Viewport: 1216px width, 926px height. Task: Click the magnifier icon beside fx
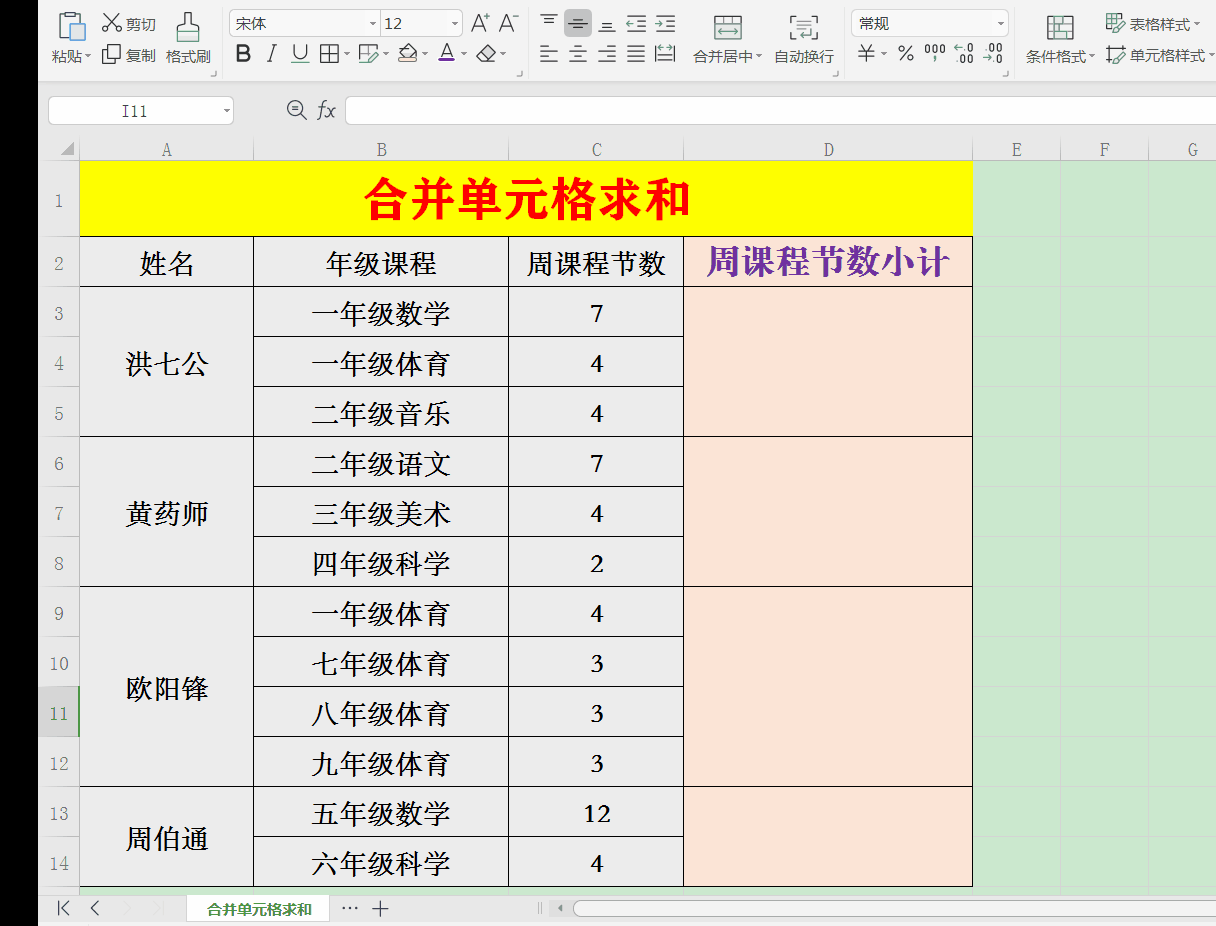point(296,110)
